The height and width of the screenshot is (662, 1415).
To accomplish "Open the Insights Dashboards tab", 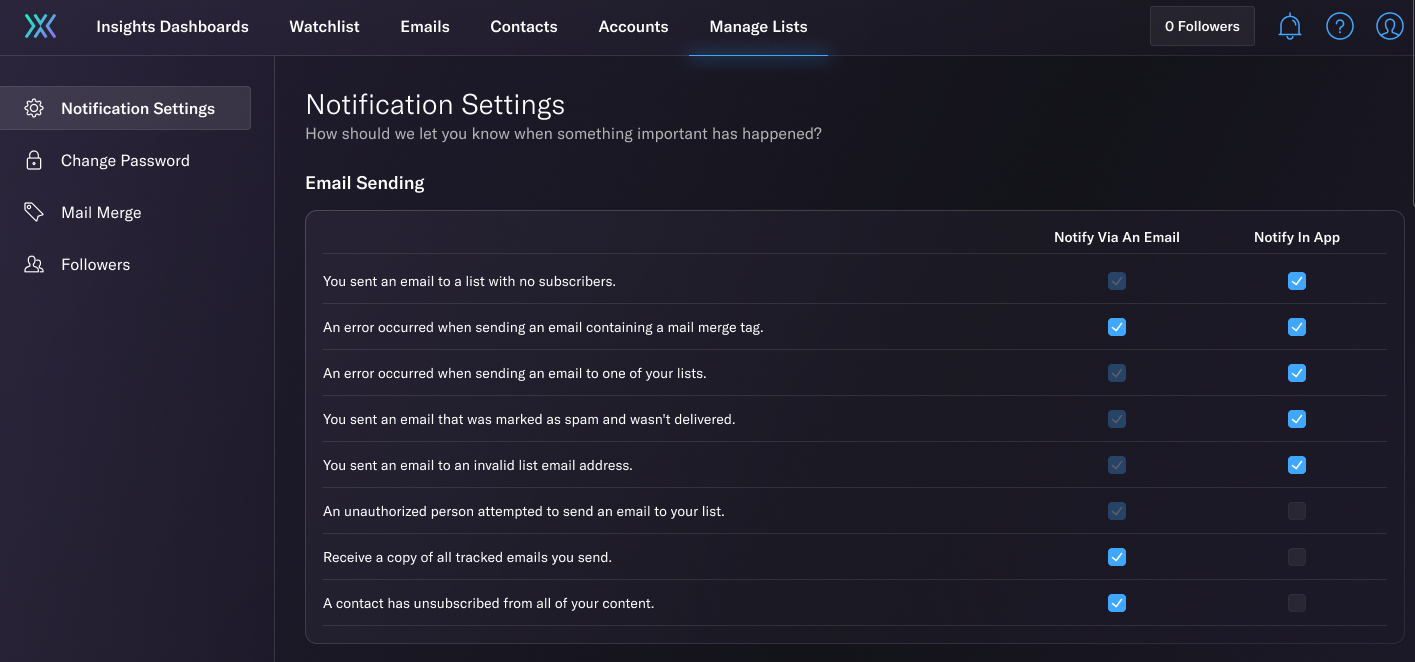I will click(x=172, y=27).
